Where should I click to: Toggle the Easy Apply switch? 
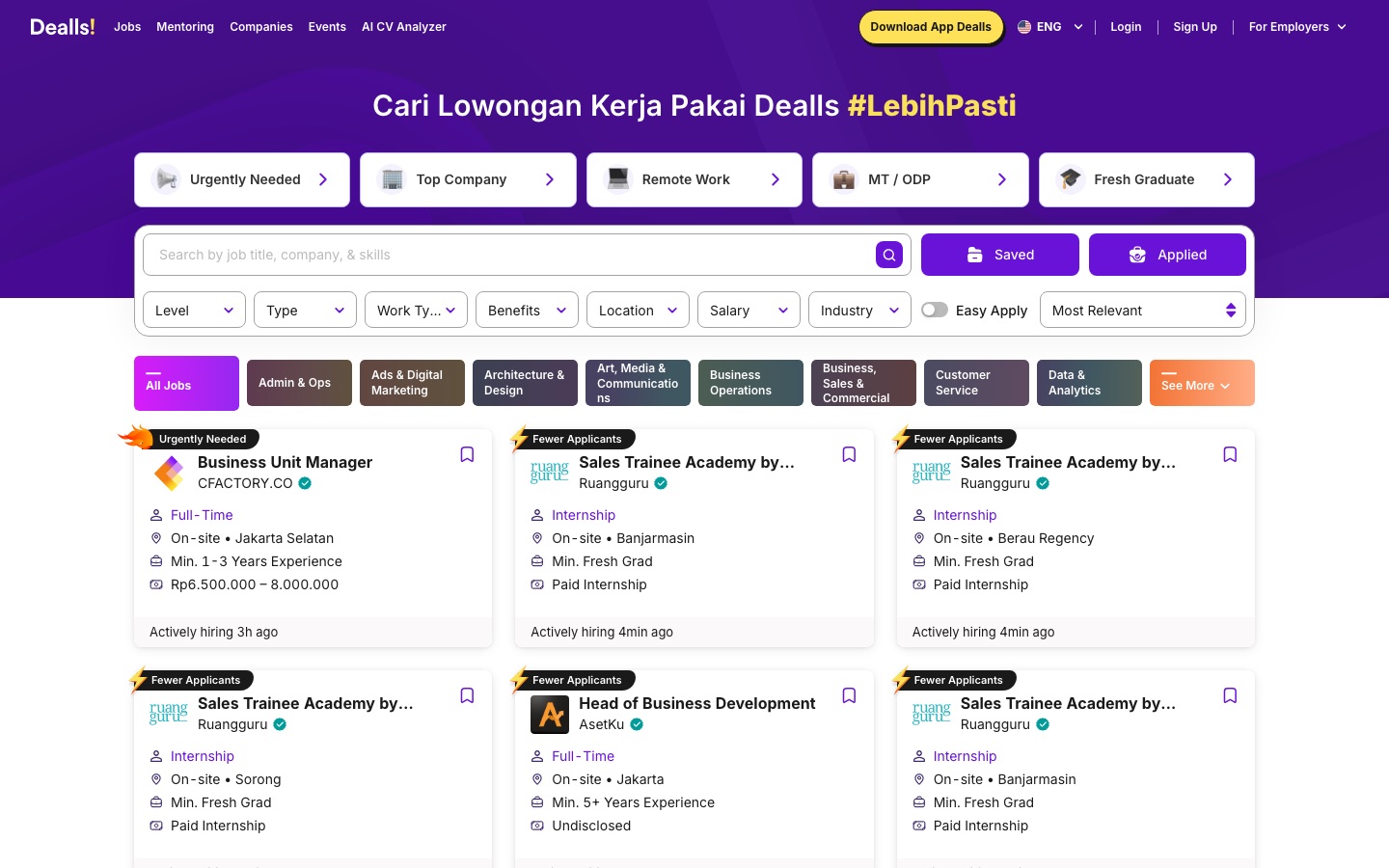[935, 310]
